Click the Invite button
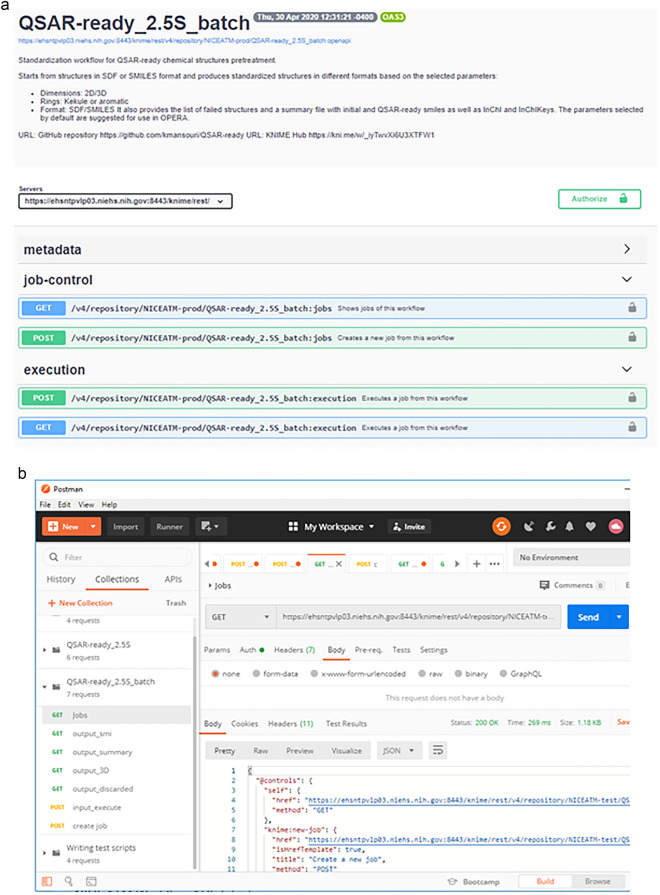The width and height of the screenshot is (660, 895). 409,526
